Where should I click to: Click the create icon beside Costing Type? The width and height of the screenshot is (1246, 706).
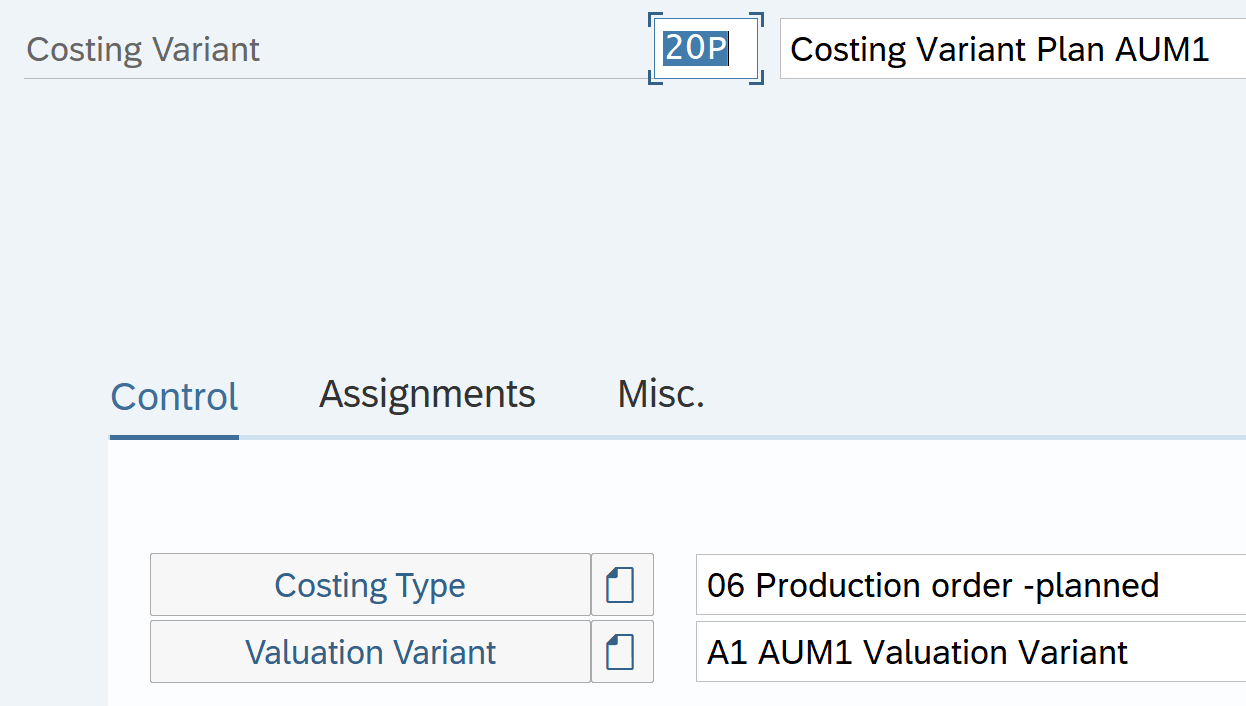coord(621,585)
